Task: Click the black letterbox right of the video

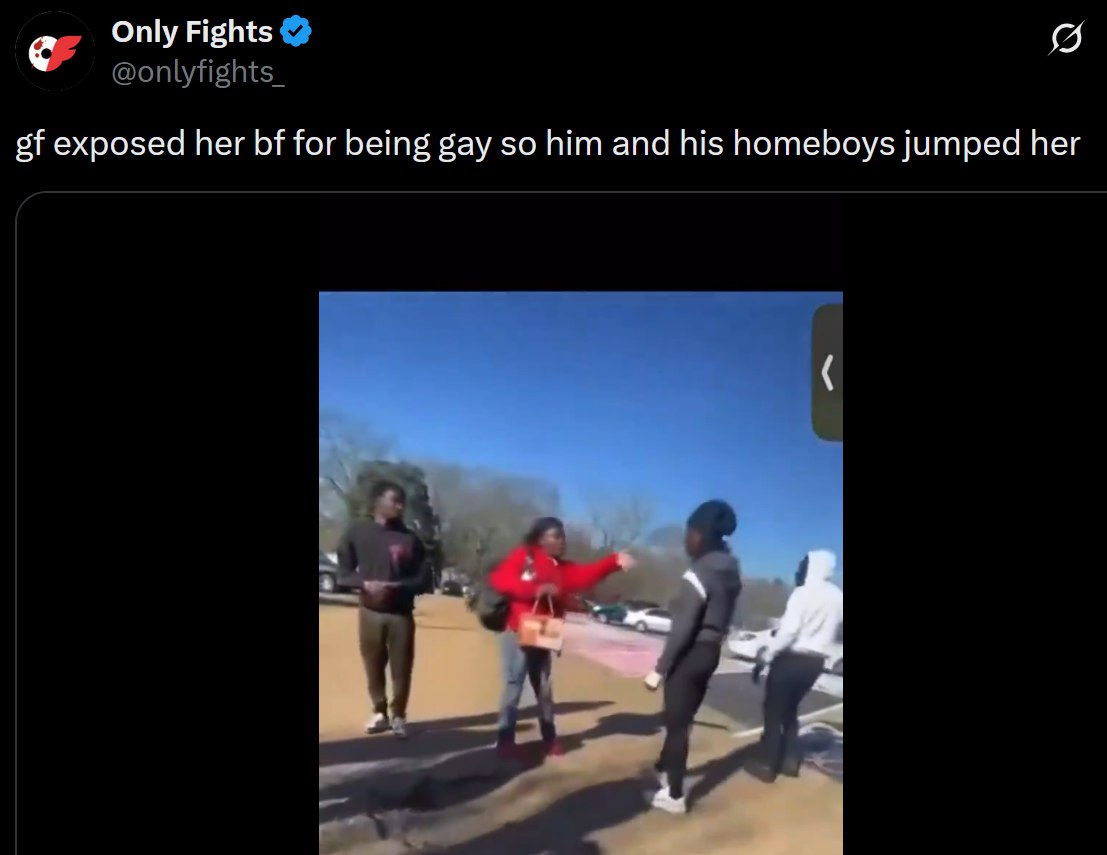Action: (974, 524)
